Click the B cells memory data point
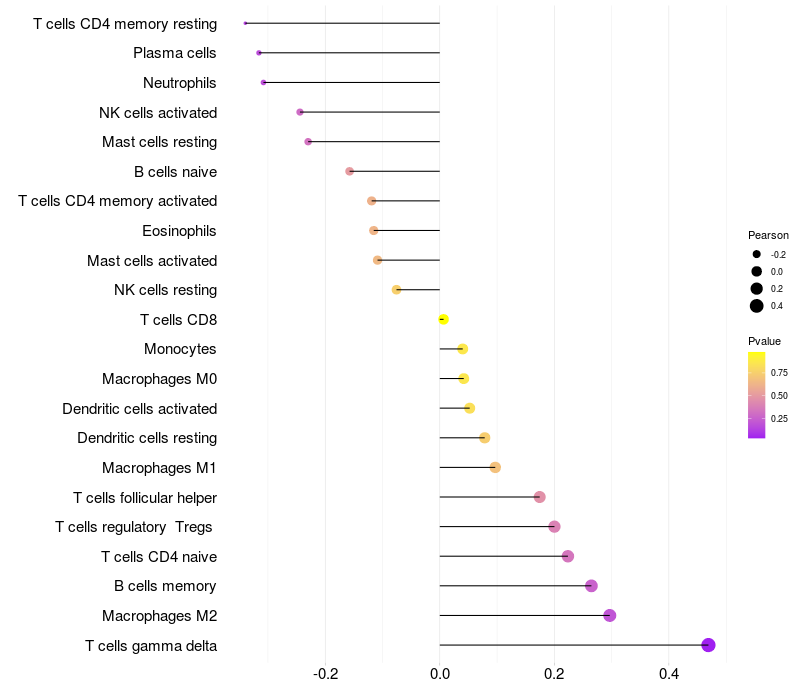800x700 pixels. [x=591, y=586]
